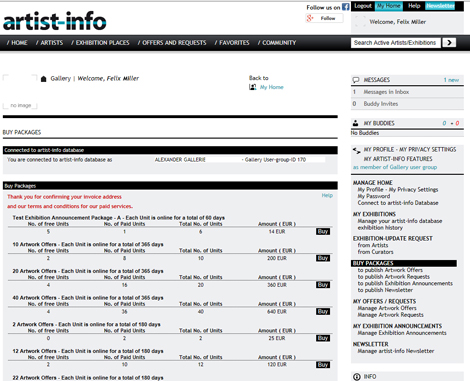Open Manage Artwork Requests
The width and height of the screenshot is (470, 381).
[x=390, y=315]
